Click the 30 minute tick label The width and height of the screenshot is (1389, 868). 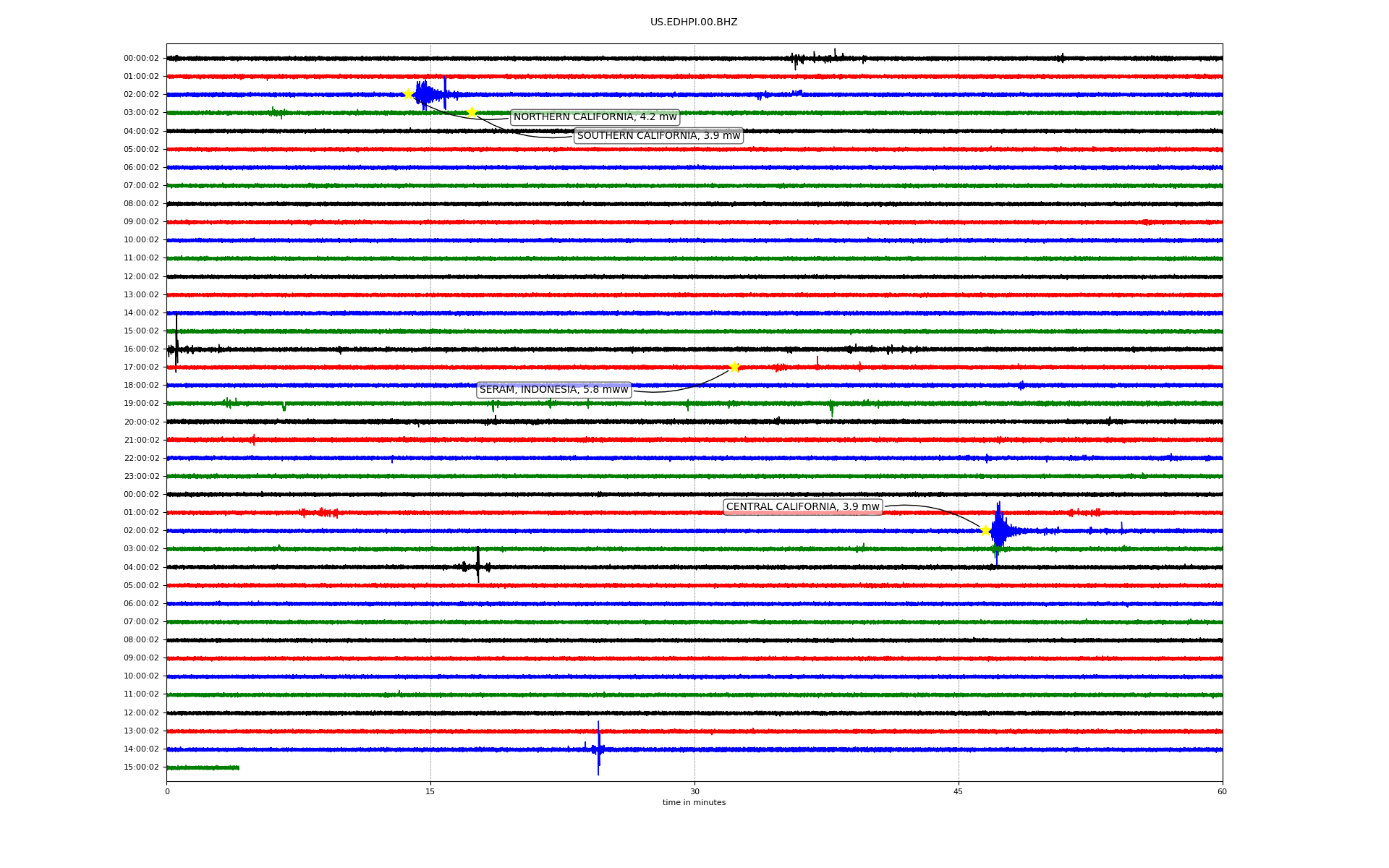pos(694,791)
